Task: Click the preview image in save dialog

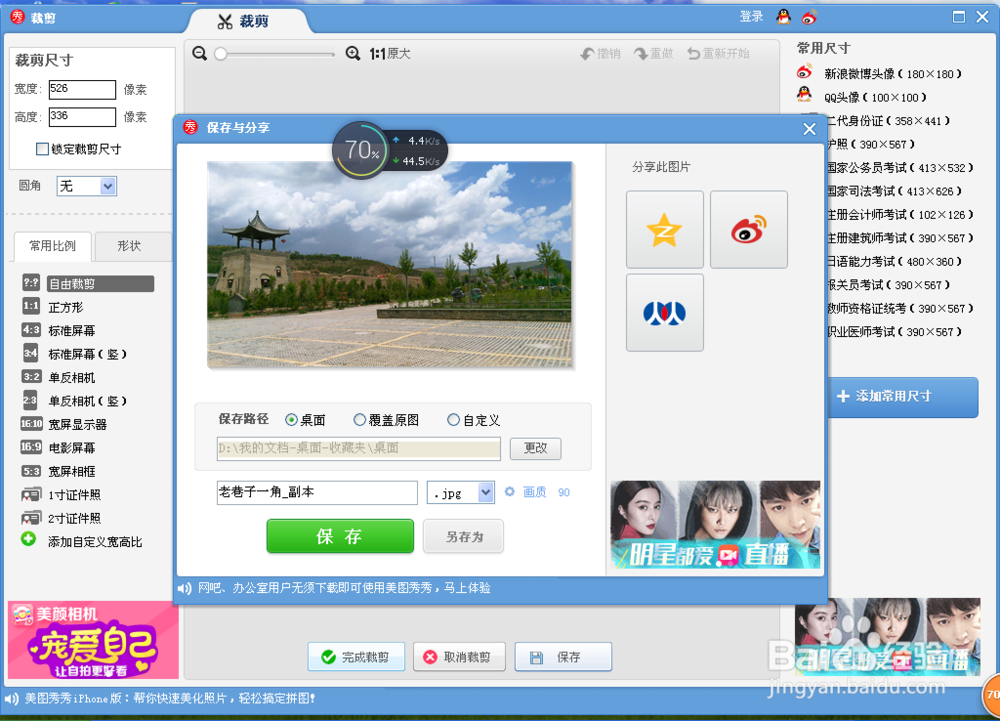Action: tap(390, 264)
